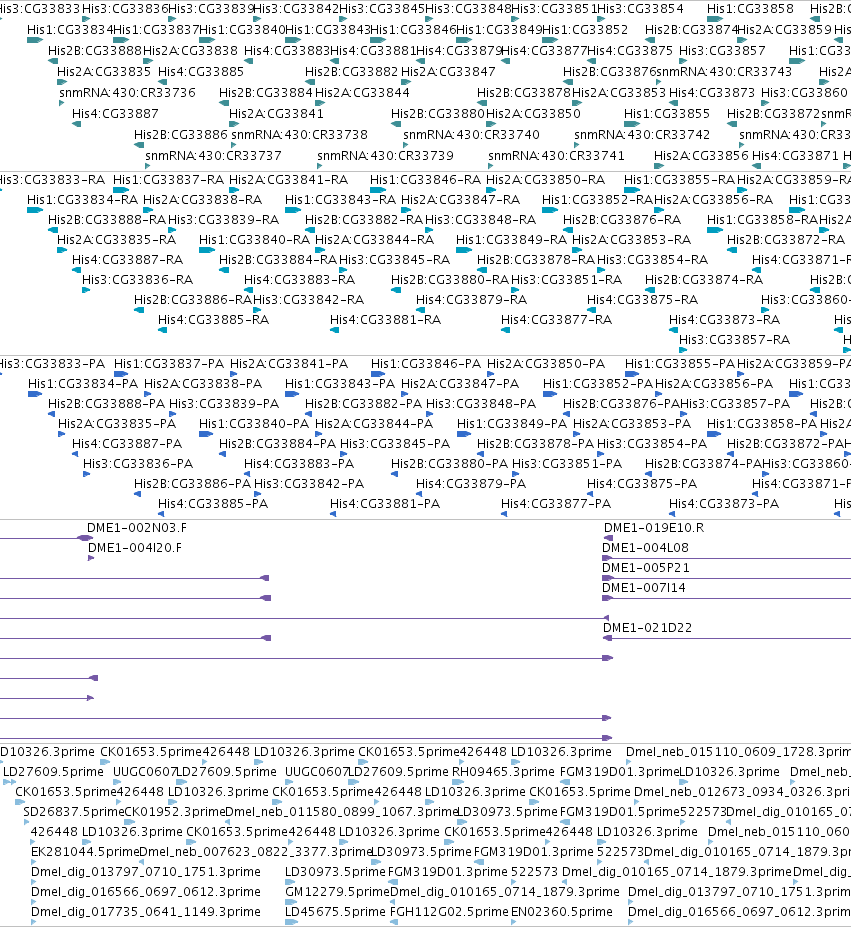Click the His3:CG33857 gene label
Viewport: 851px width, 927px height.
coord(722,50)
